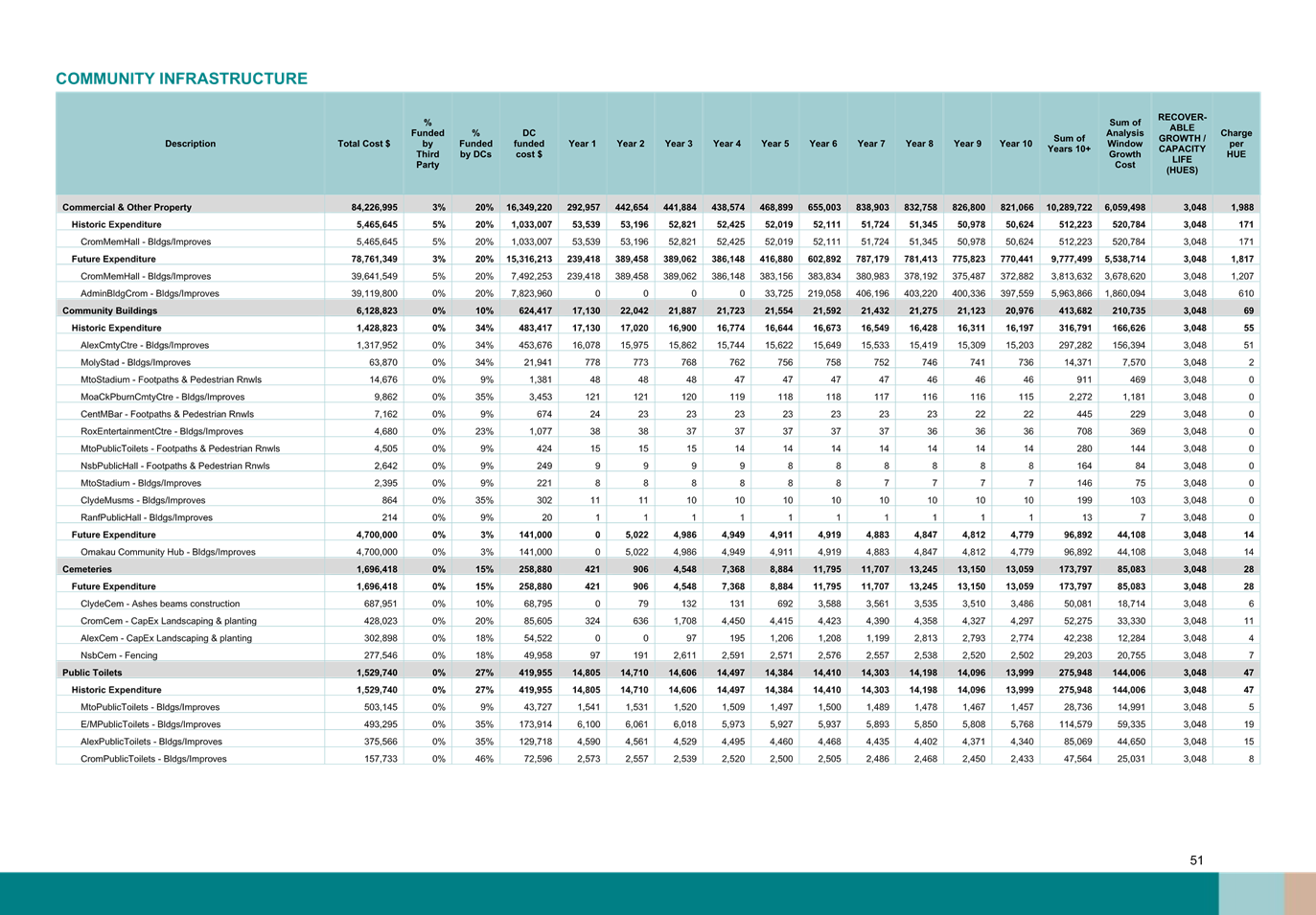1316x915 pixels.
Task: Select the Year 5 column header
Action: 774,144
